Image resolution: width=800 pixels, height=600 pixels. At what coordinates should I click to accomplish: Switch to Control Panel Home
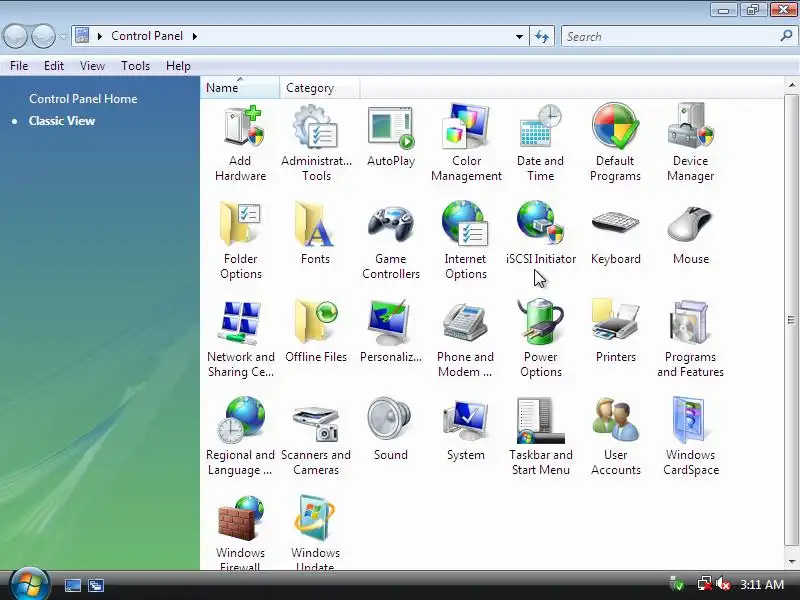pos(83,99)
